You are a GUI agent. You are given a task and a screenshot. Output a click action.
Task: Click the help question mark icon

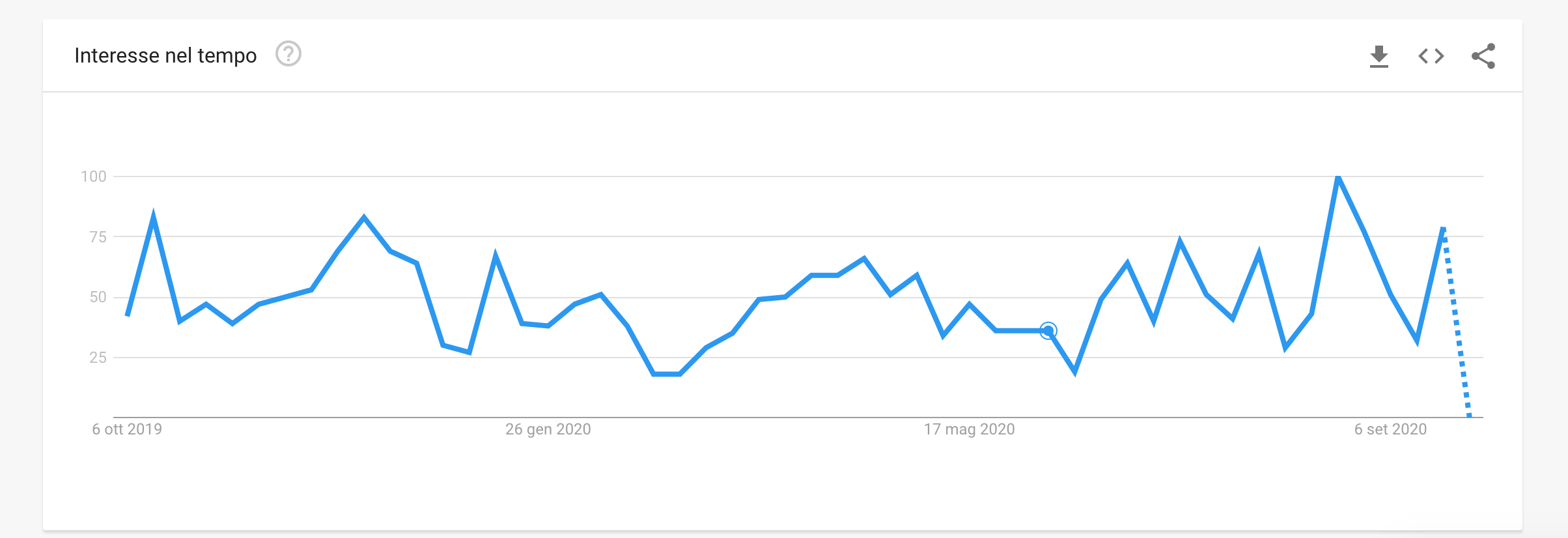pos(288,54)
